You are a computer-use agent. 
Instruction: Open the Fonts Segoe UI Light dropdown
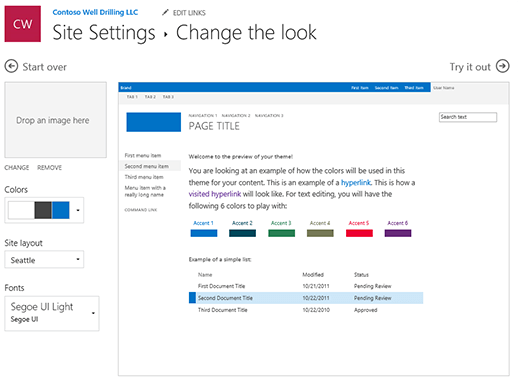tap(52, 313)
